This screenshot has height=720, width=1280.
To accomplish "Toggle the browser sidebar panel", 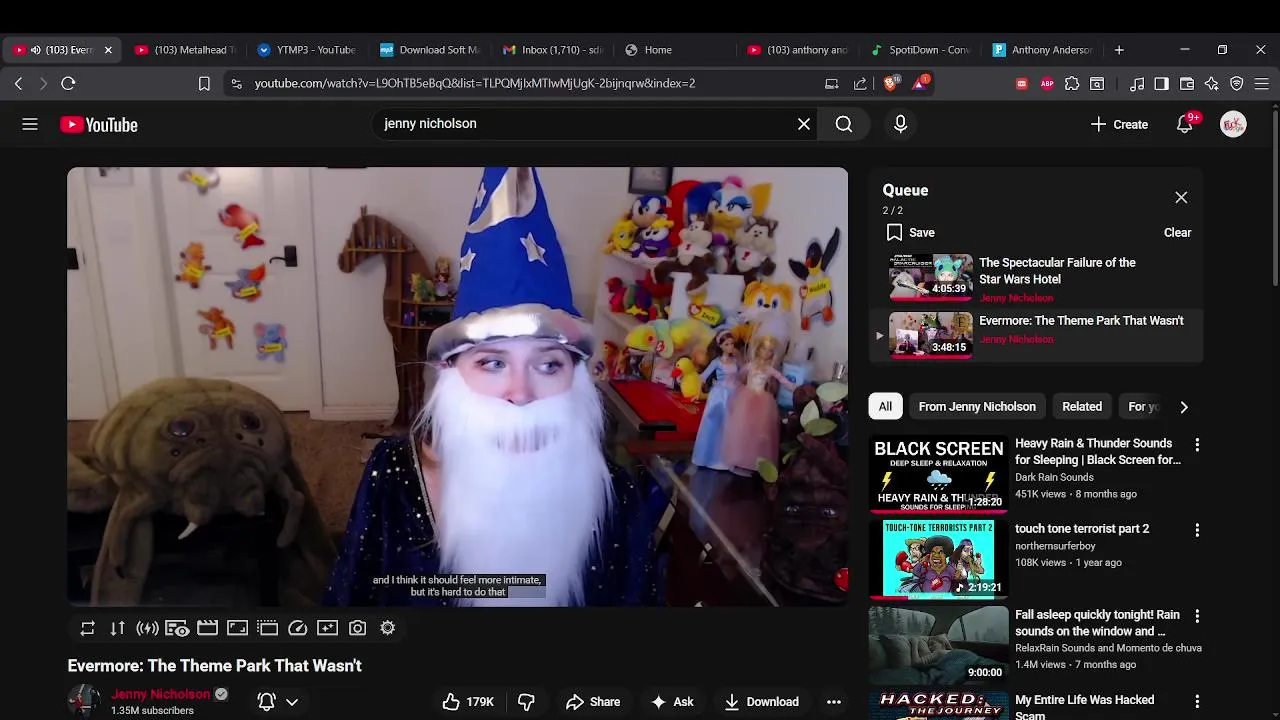I will [1162, 84].
